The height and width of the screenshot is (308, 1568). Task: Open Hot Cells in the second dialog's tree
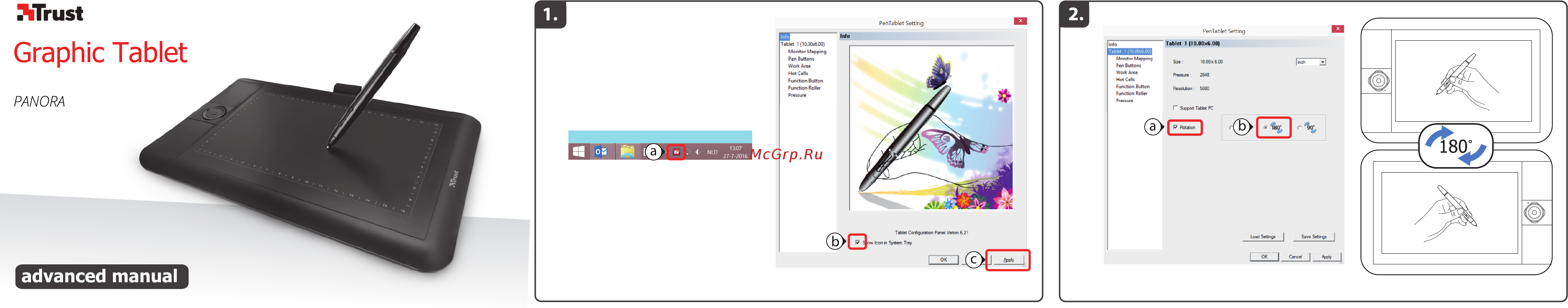(x=1125, y=79)
